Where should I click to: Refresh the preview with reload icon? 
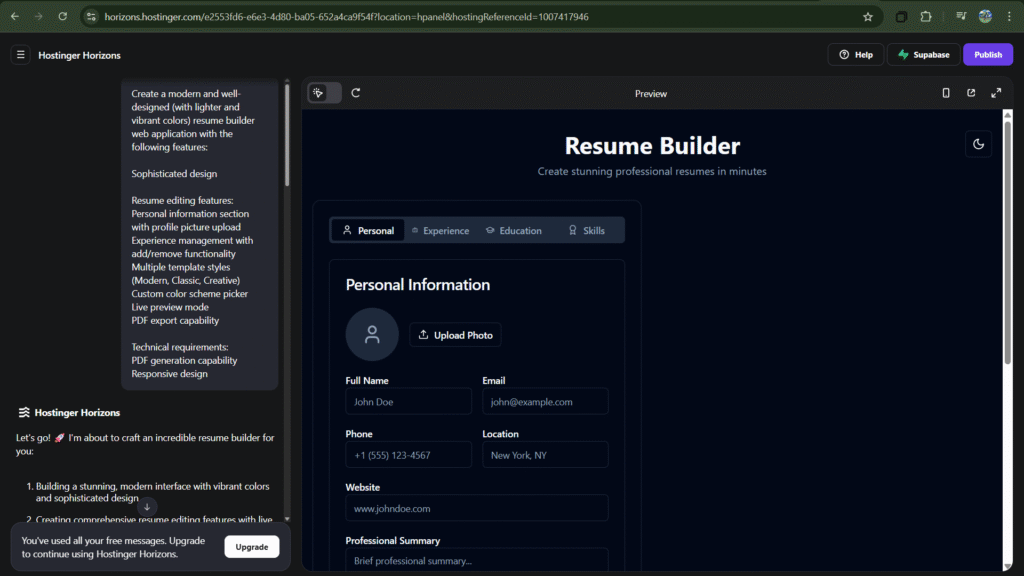(x=356, y=93)
